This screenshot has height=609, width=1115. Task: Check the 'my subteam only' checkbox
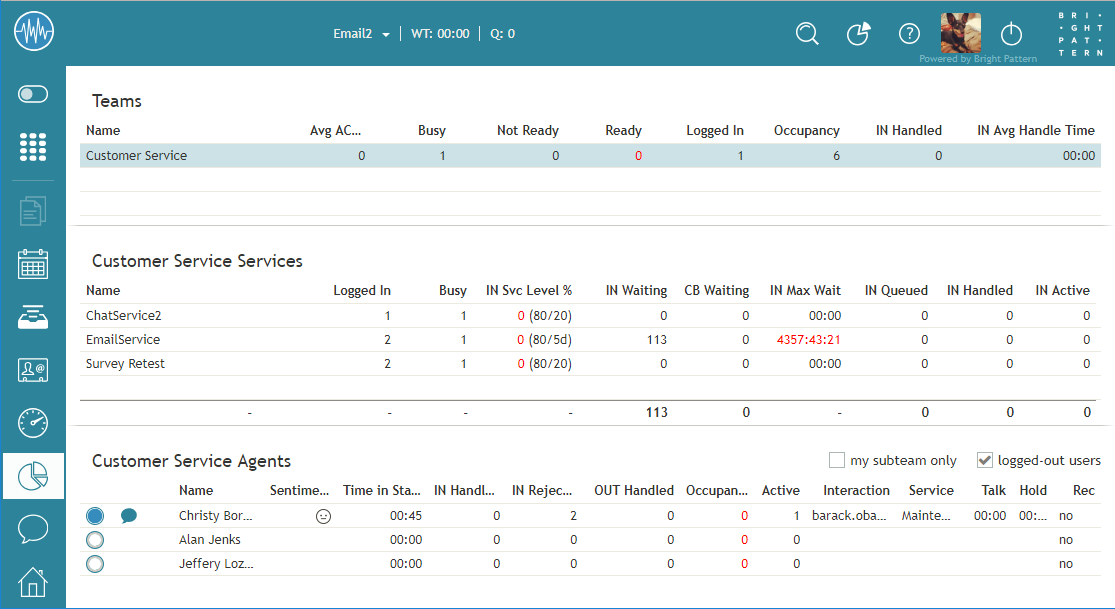[837, 460]
